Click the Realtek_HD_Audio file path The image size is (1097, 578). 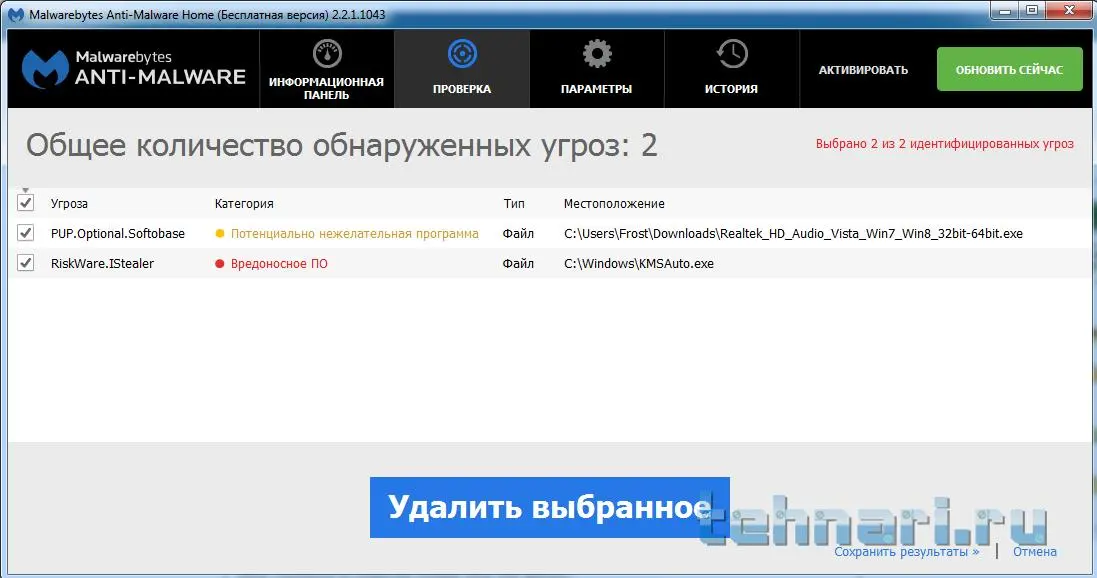[x=793, y=234]
